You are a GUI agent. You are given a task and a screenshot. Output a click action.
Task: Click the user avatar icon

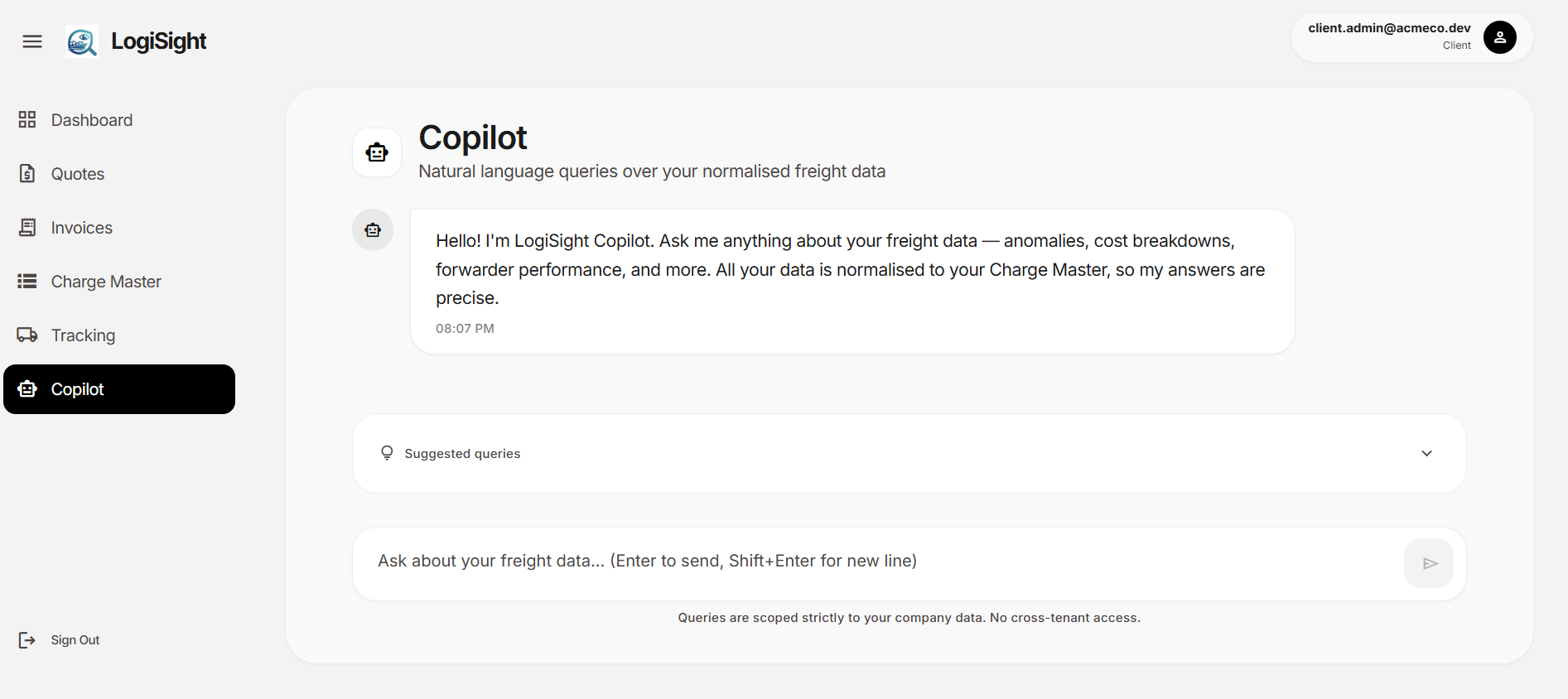click(1499, 37)
